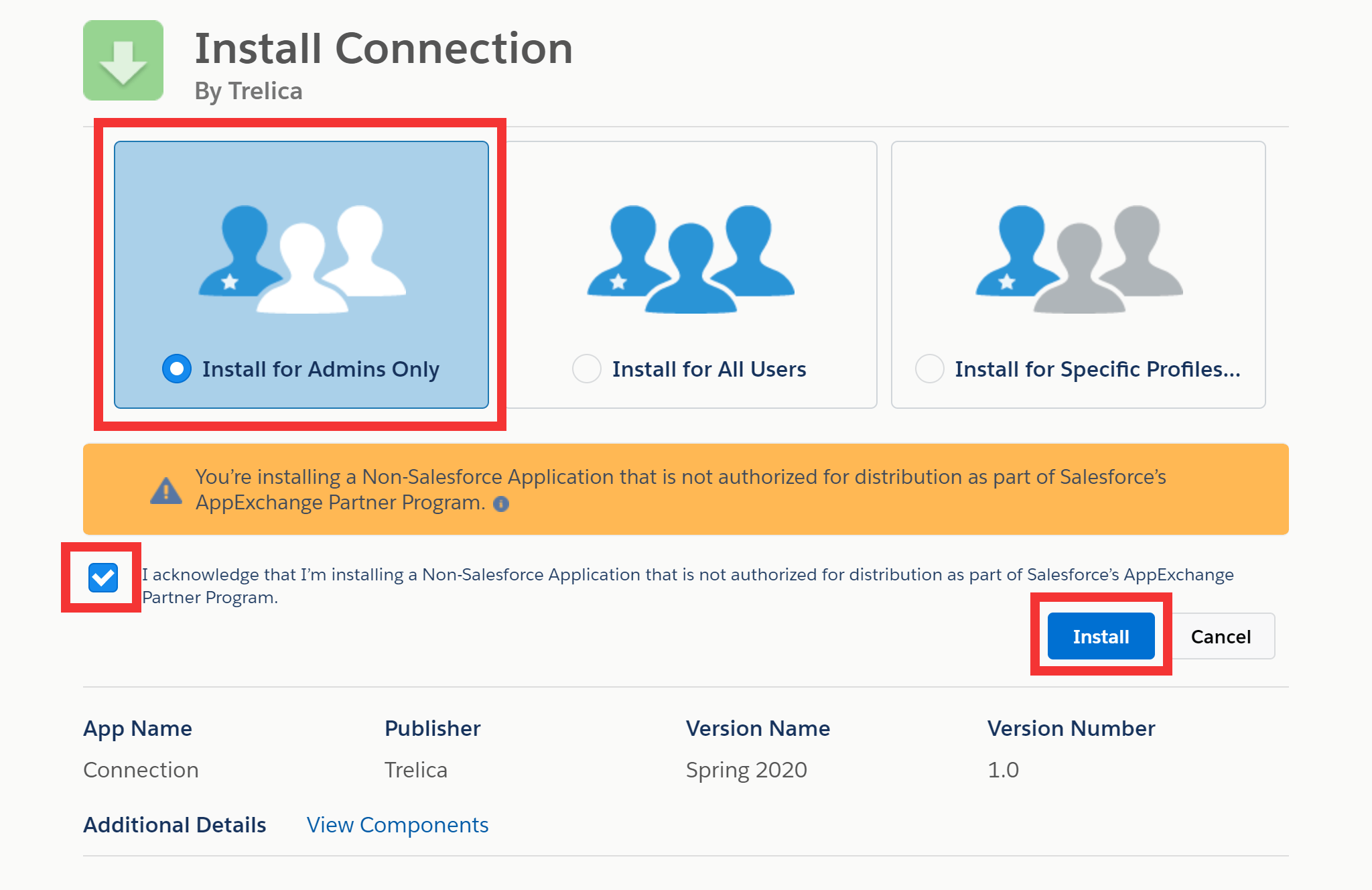
Task: Click the acknowledgment statement text
Action: (687, 586)
